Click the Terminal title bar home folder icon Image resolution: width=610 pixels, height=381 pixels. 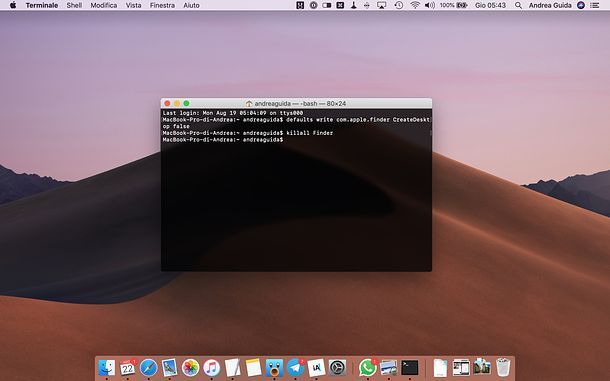pyautogui.click(x=249, y=103)
